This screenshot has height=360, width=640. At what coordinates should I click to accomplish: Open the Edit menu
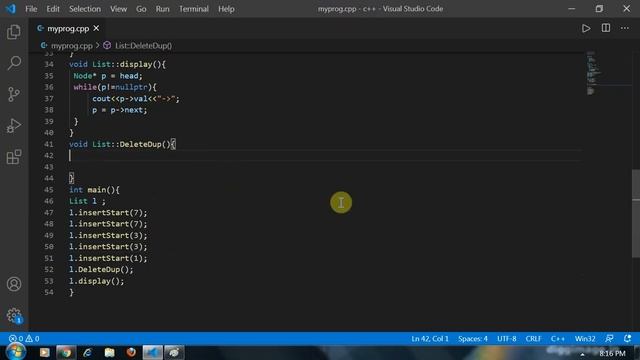53,9
